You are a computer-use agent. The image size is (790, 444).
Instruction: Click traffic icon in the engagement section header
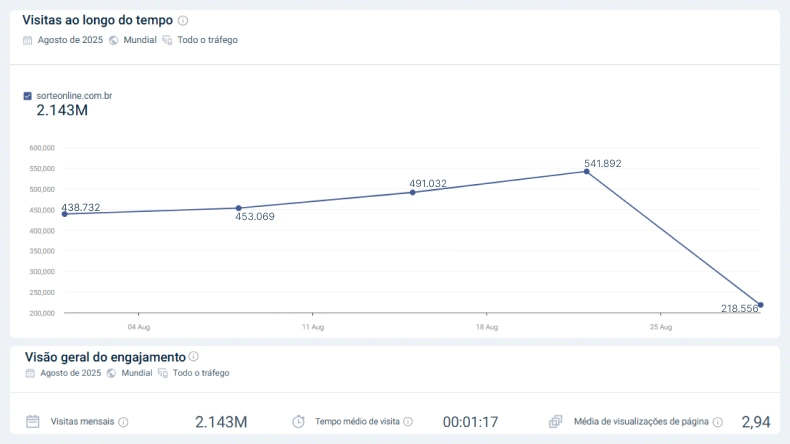point(163,373)
